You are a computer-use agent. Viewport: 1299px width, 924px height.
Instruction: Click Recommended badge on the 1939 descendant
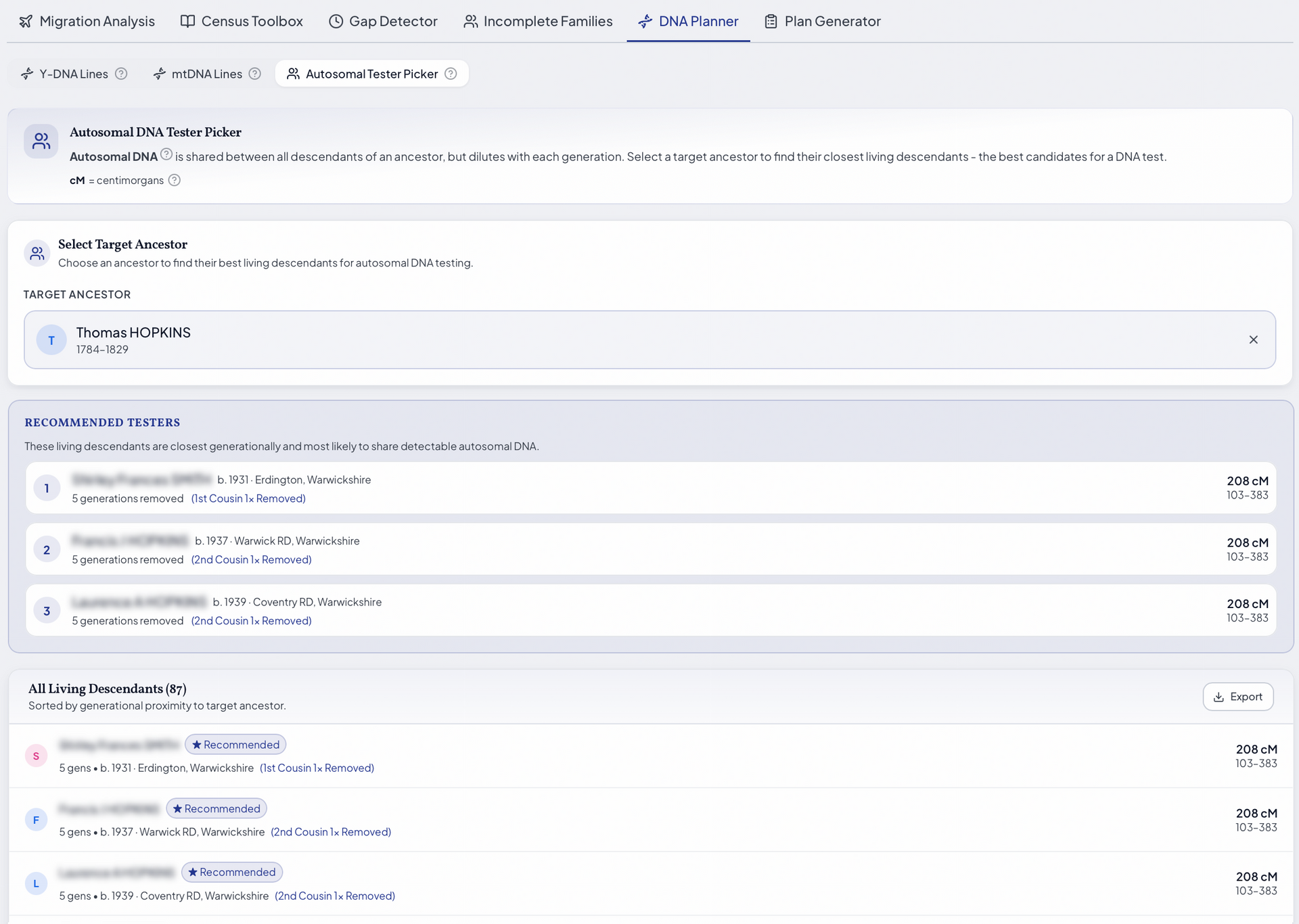point(232,872)
